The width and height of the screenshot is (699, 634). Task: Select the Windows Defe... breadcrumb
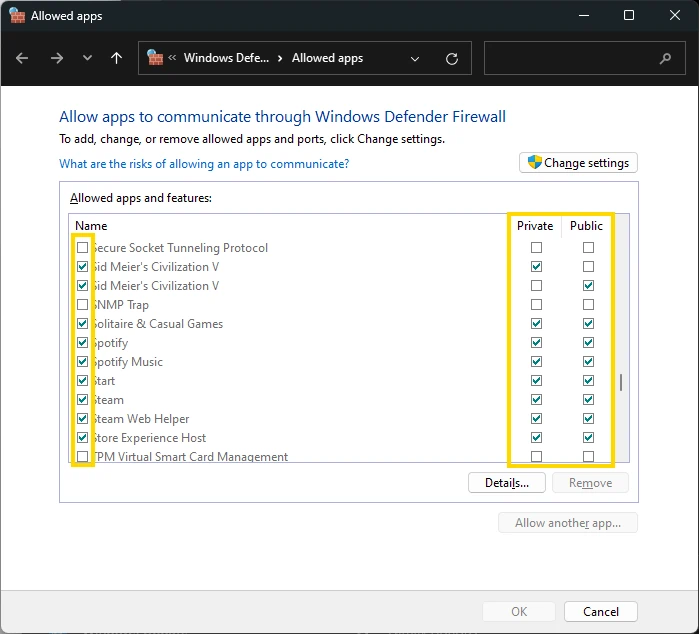(226, 58)
